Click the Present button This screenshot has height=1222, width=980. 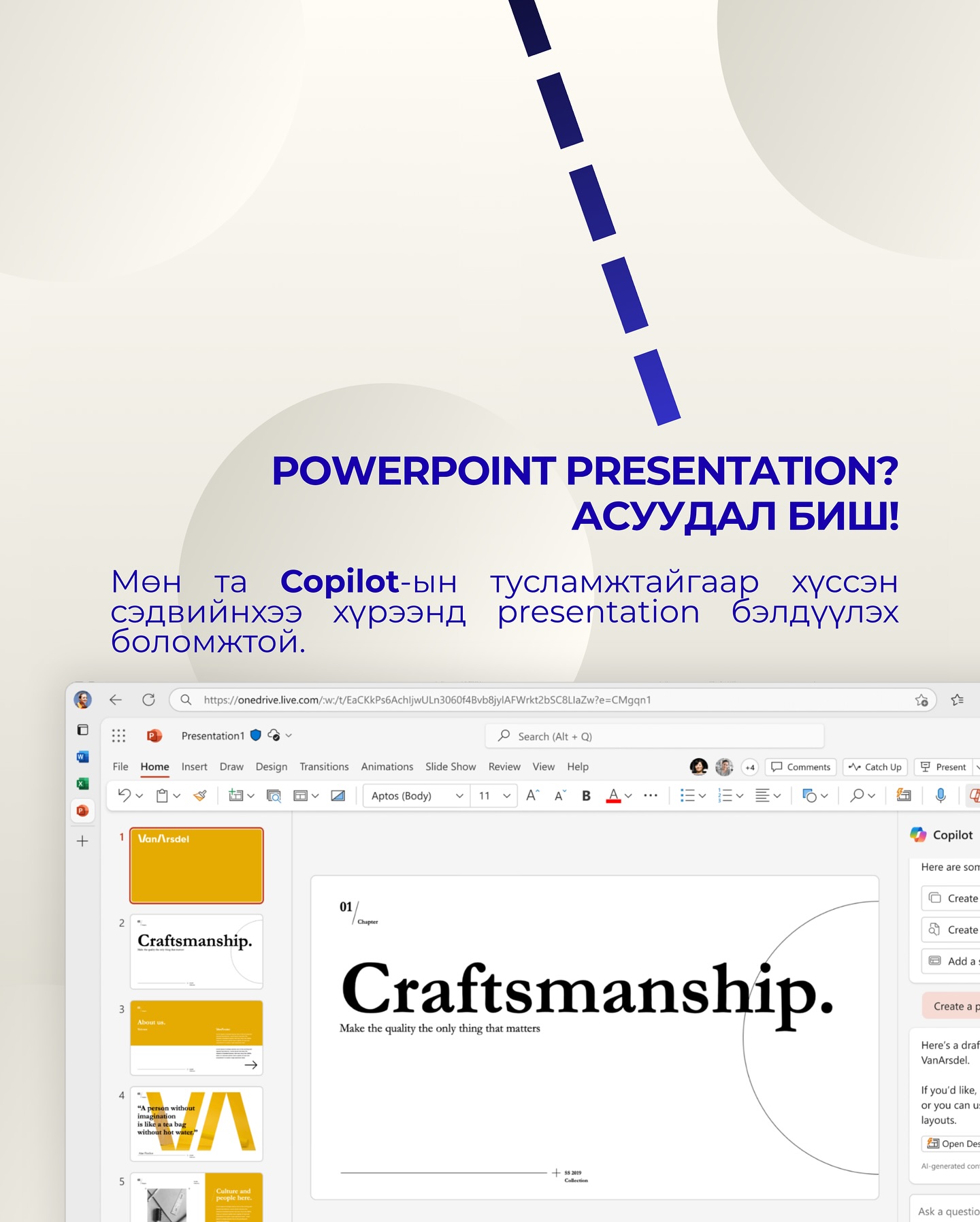click(943, 767)
